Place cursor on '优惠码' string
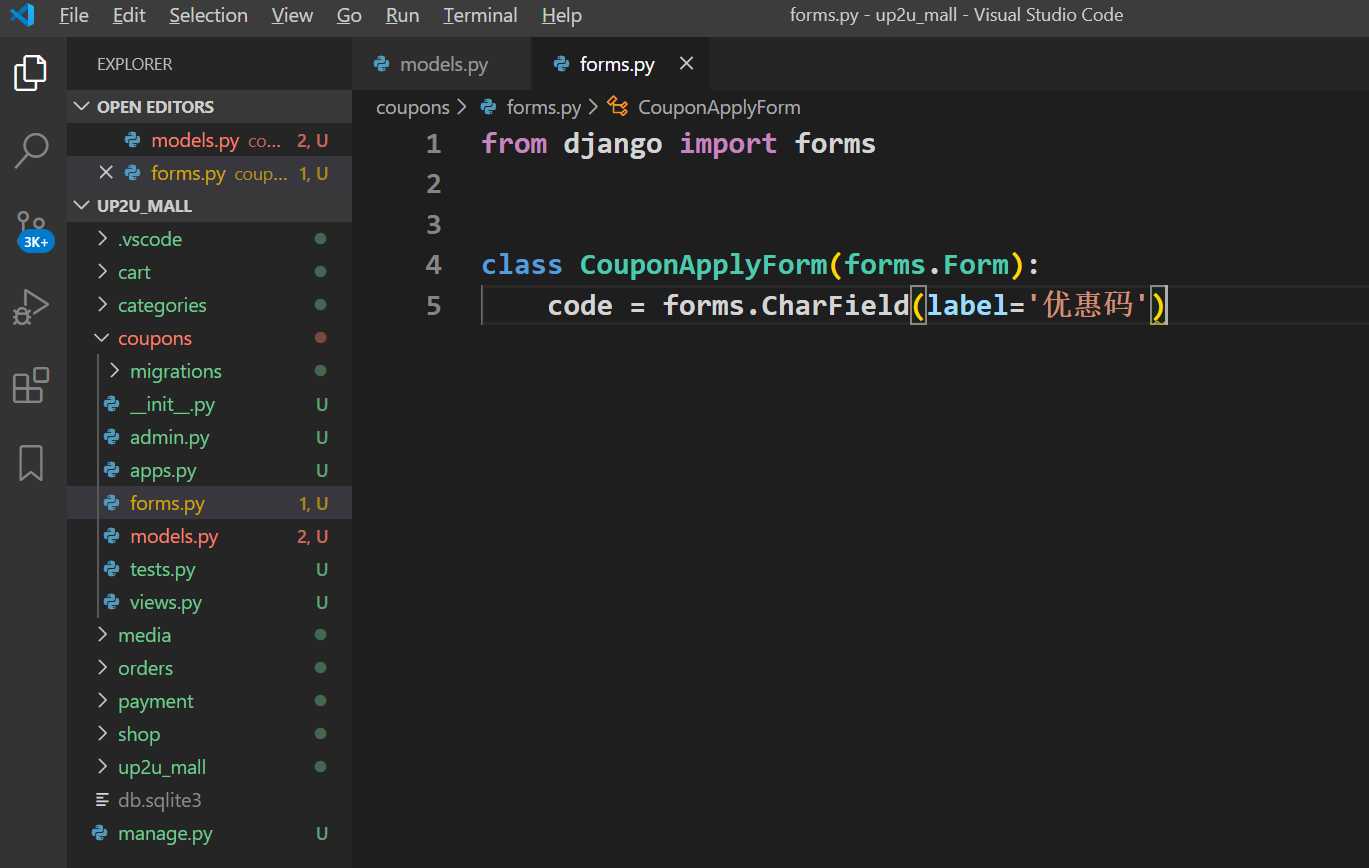1369x868 pixels. coord(1088,305)
